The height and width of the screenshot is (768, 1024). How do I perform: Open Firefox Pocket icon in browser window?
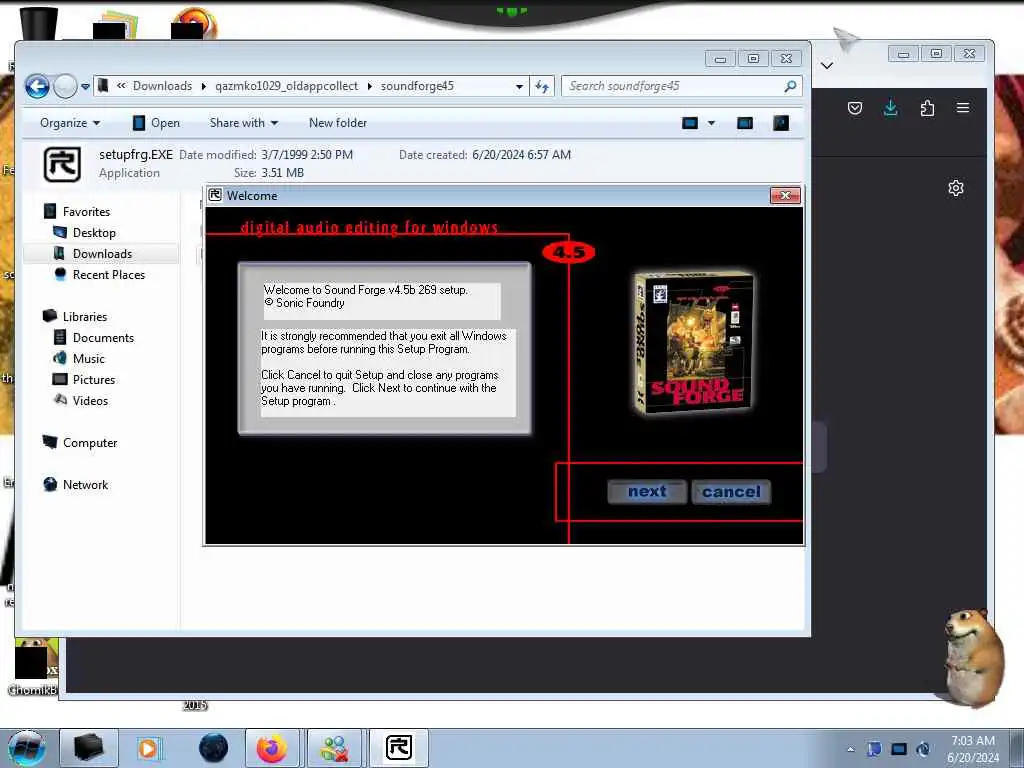point(855,108)
